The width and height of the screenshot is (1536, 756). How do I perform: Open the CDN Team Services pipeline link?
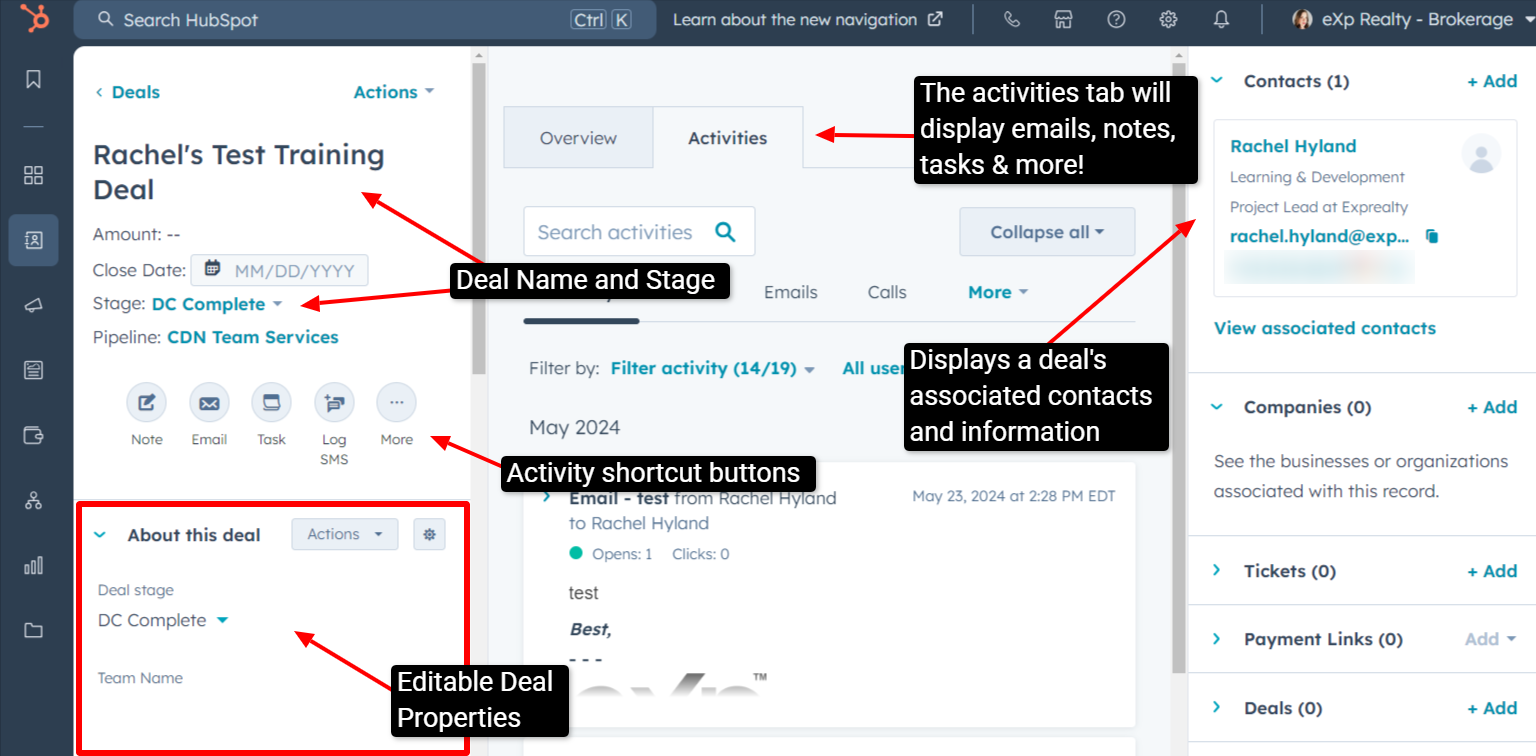pyautogui.click(x=253, y=337)
